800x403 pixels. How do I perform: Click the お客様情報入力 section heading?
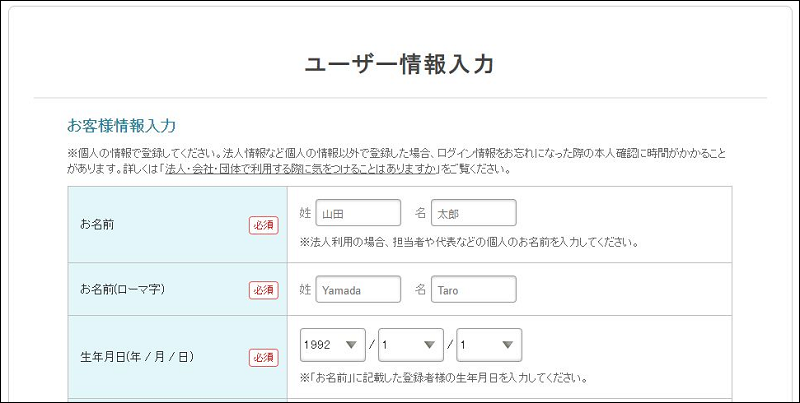point(121,126)
